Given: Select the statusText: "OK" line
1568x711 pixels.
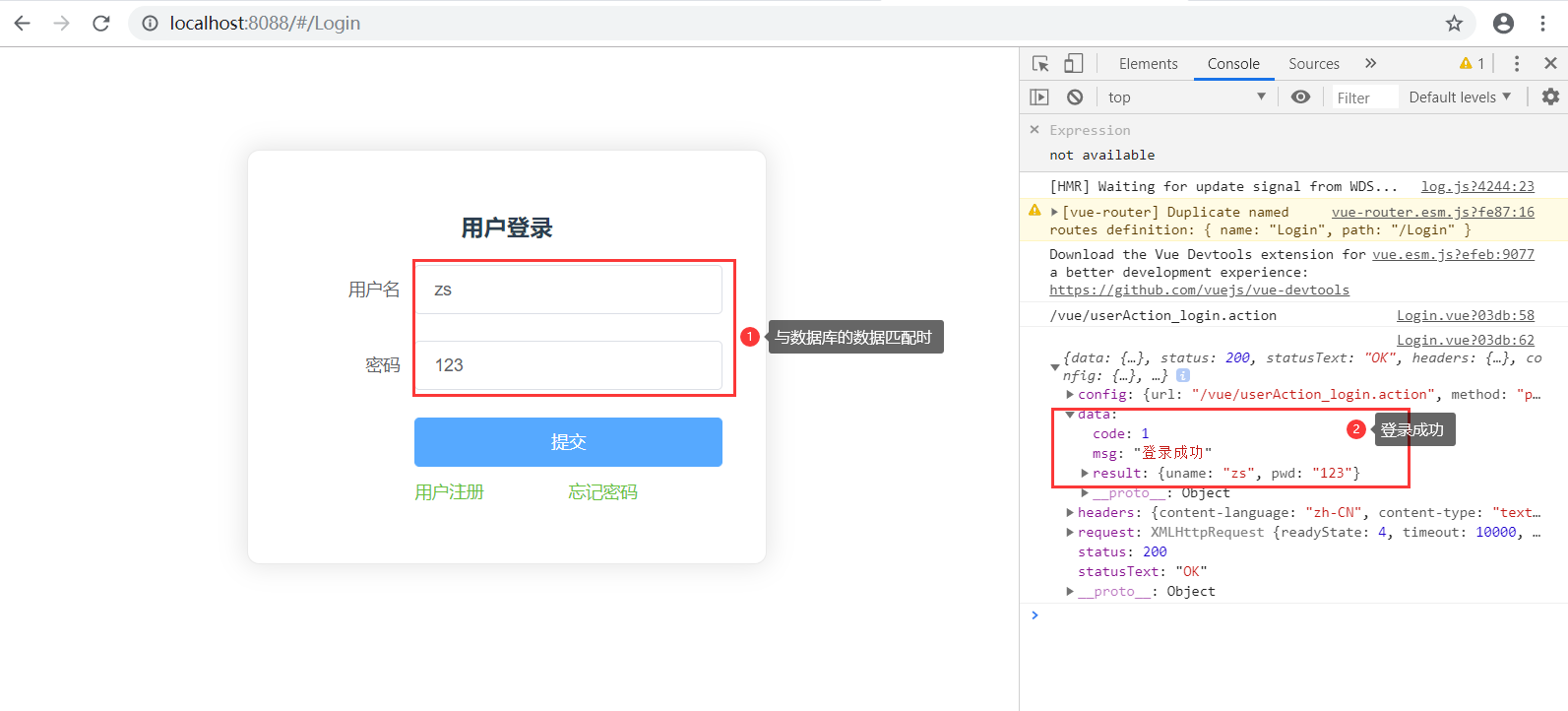Looking at the screenshot, I should 1142,571.
